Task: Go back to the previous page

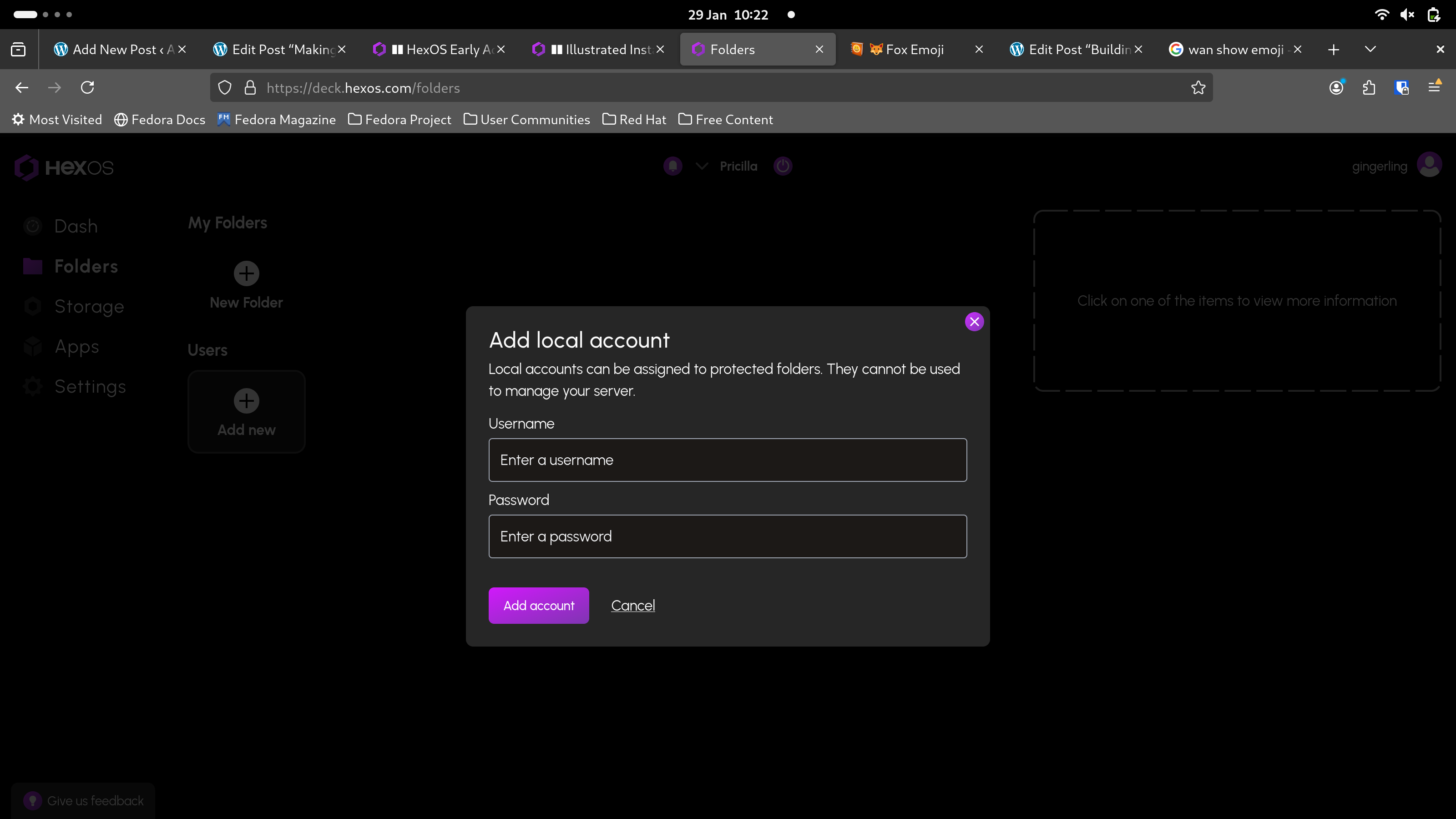Action: 22,88
